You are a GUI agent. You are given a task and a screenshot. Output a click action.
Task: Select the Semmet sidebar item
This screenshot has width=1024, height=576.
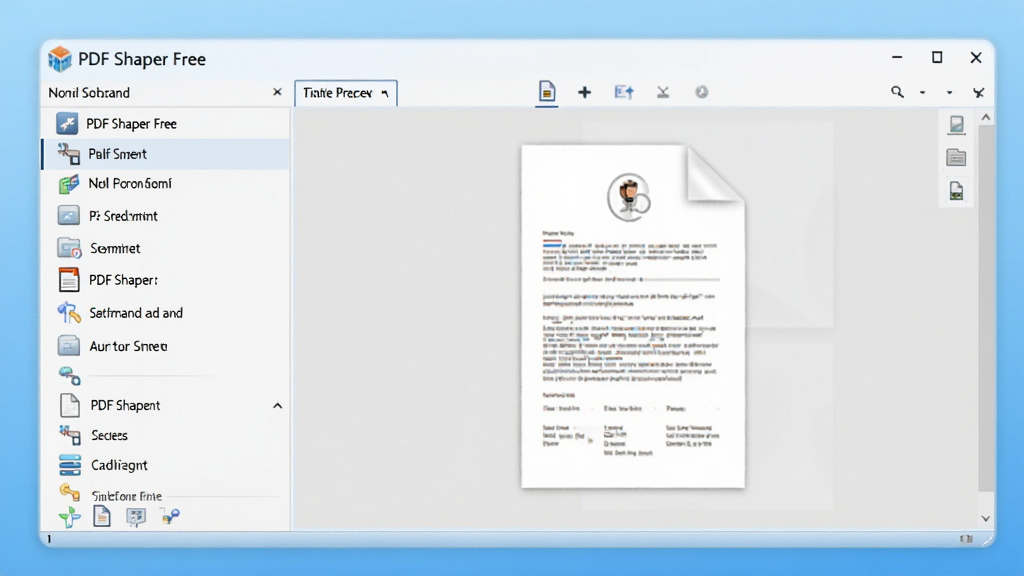coord(166,248)
